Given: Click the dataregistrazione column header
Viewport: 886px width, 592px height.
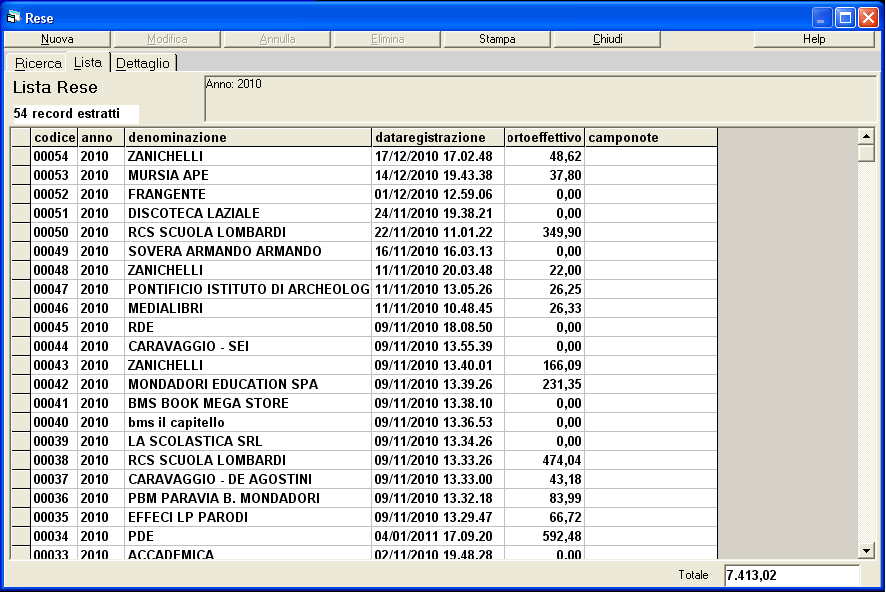Looking at the screenshot, I should click(438, 137).
